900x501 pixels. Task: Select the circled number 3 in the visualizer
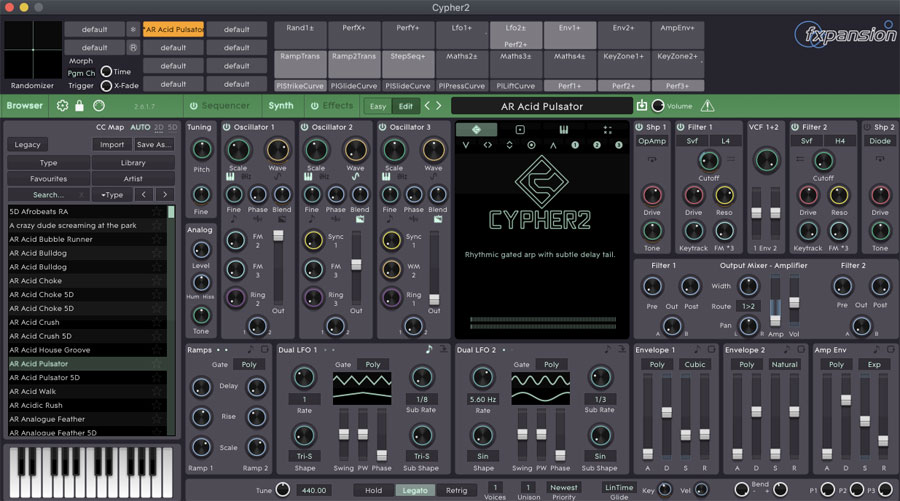click(x=619, y=145)
